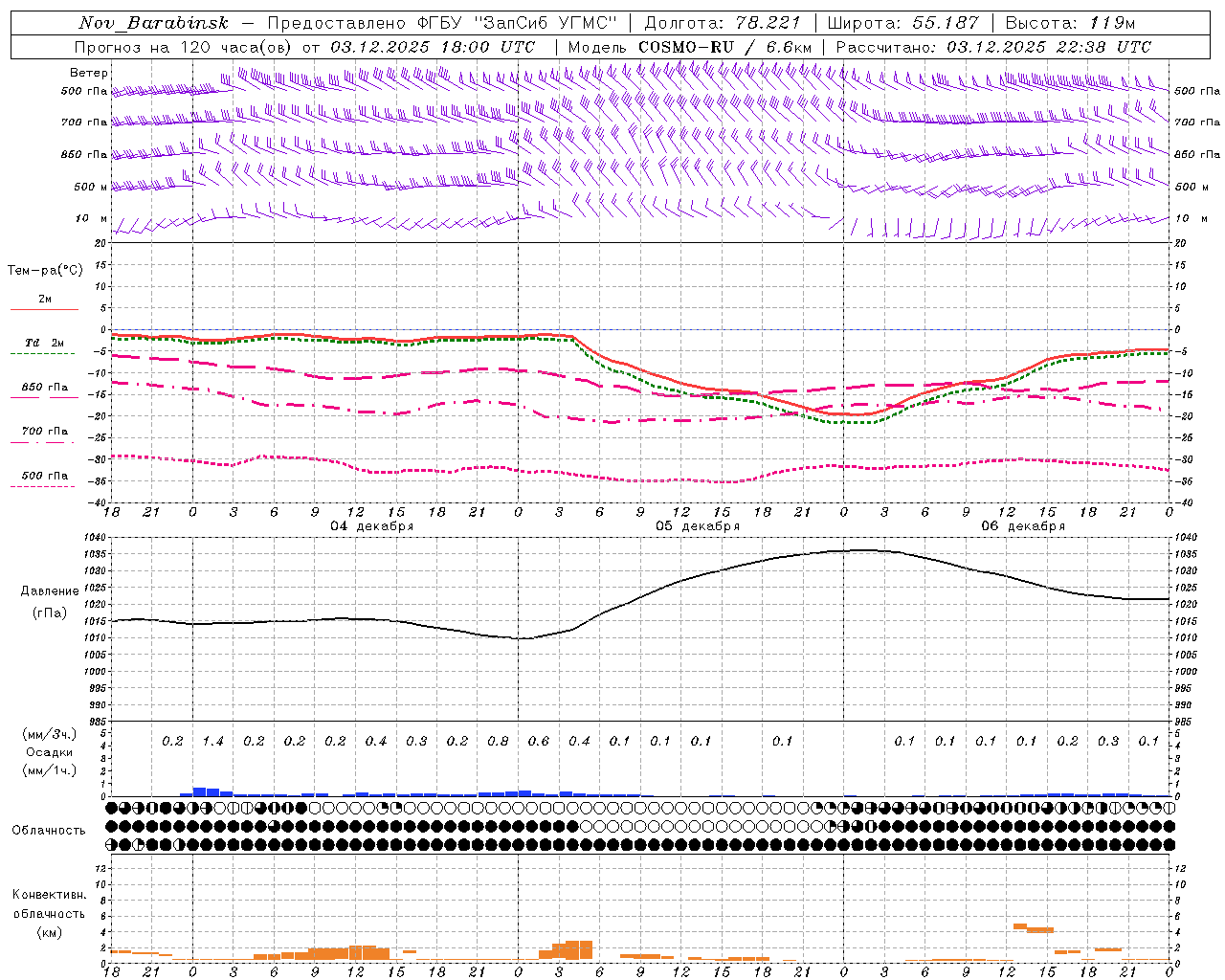
Task: Click the 04 декабря date label
Action: click(x=372, y=526)
